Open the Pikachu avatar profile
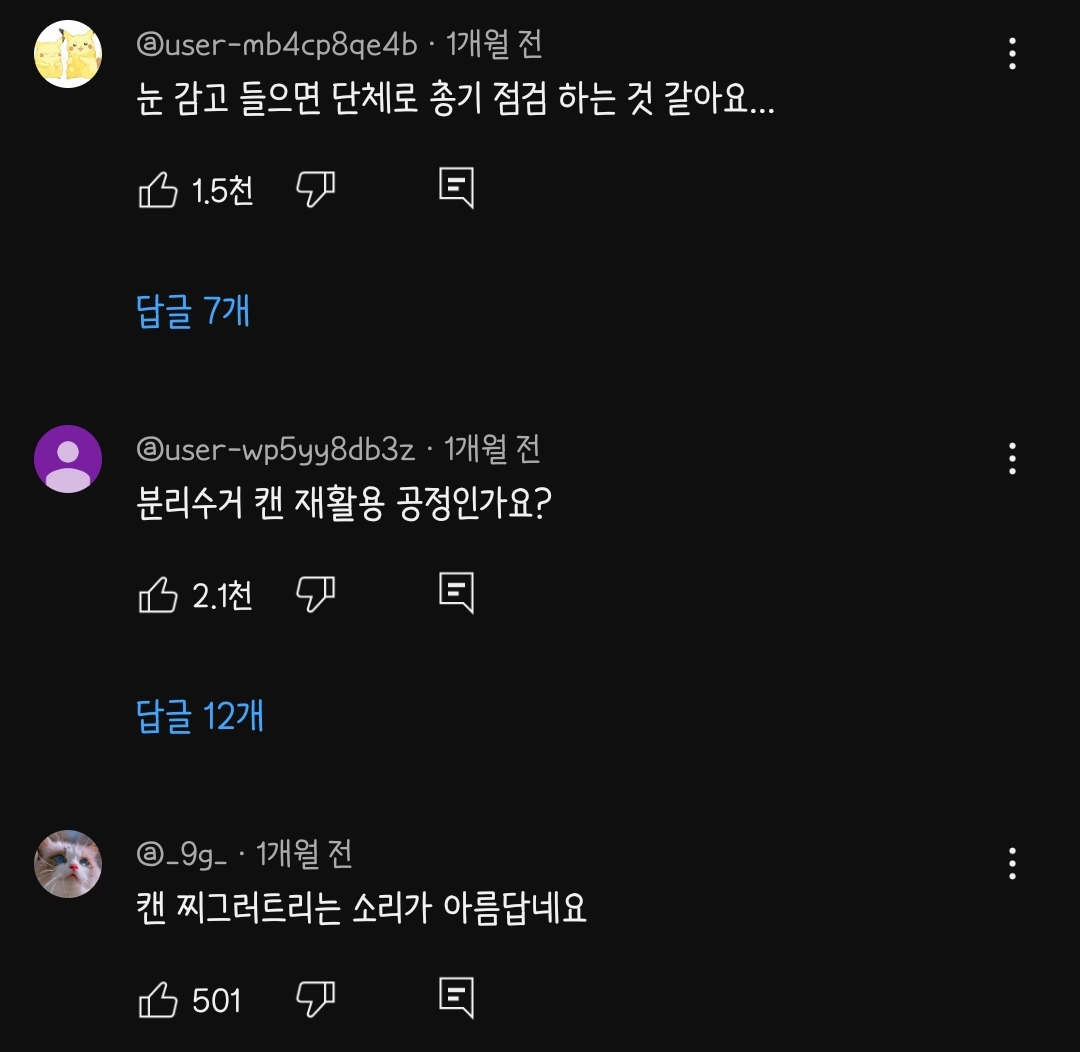This screenshot has height=1052, width=1080. point(68,54)
